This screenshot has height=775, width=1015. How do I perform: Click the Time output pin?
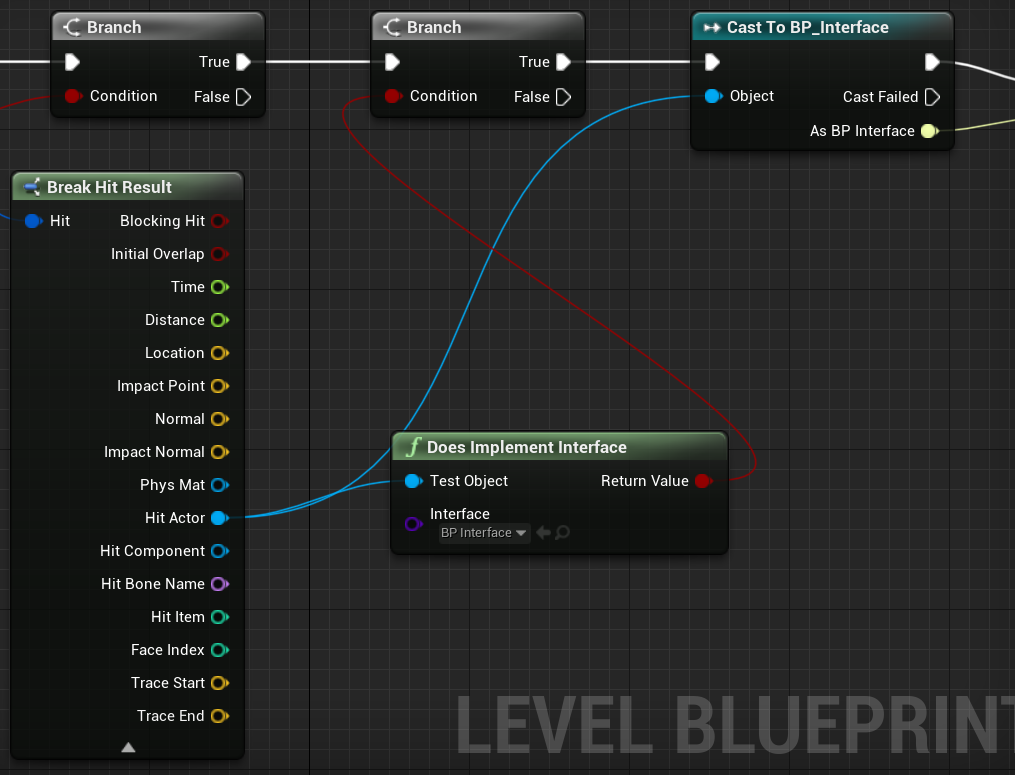(x=220, y=287)
